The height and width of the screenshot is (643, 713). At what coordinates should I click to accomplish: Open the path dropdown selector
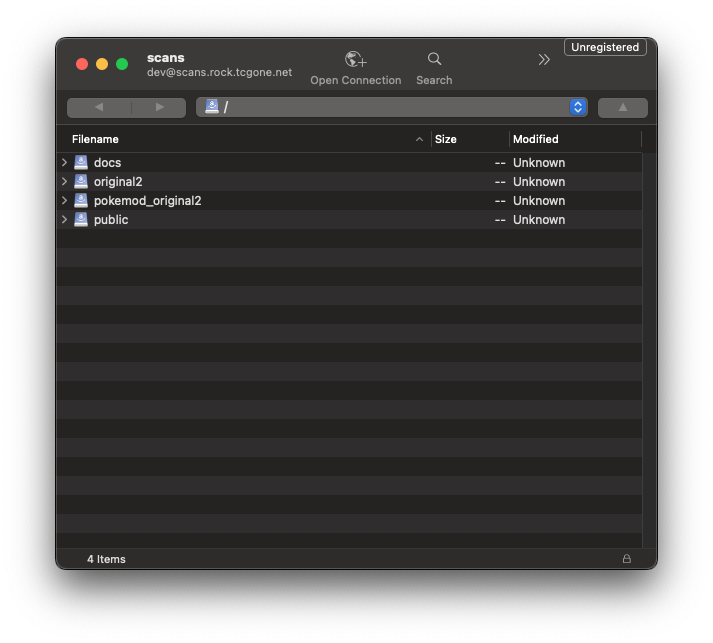click(x=577, y=107)
